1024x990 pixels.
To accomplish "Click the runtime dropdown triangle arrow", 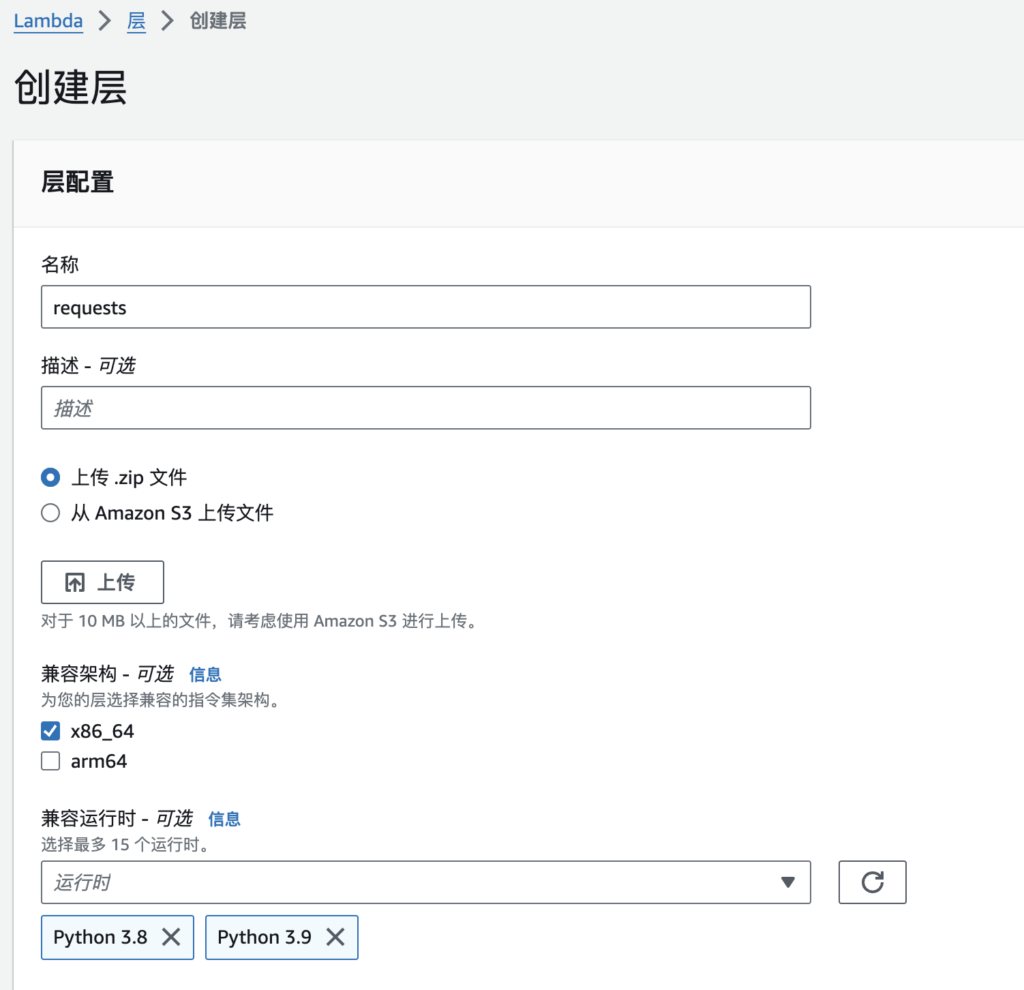I will coord(787,882).
